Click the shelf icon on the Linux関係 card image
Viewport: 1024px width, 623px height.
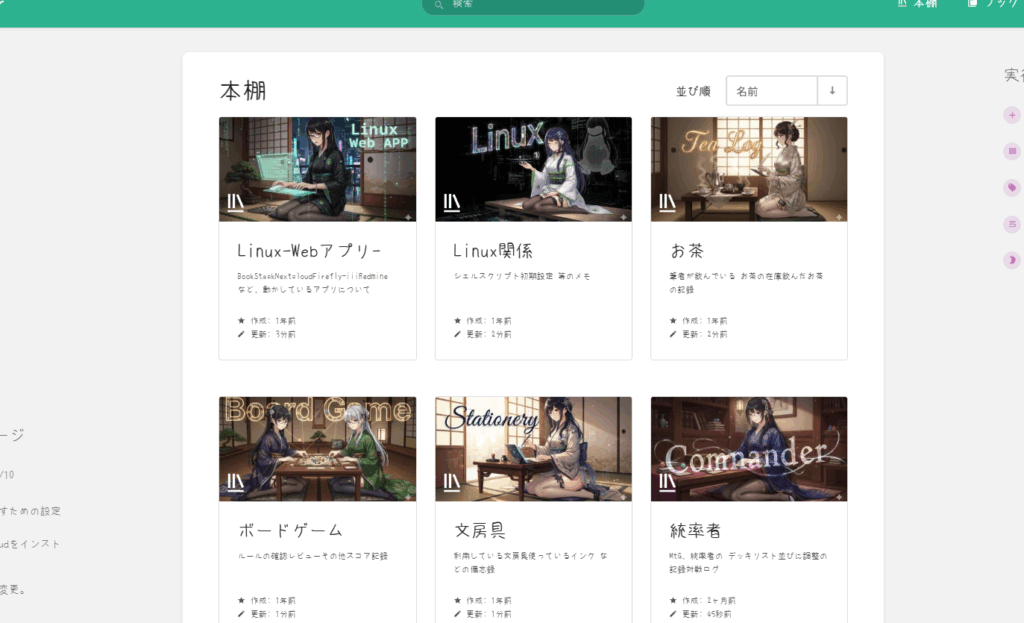452,203
